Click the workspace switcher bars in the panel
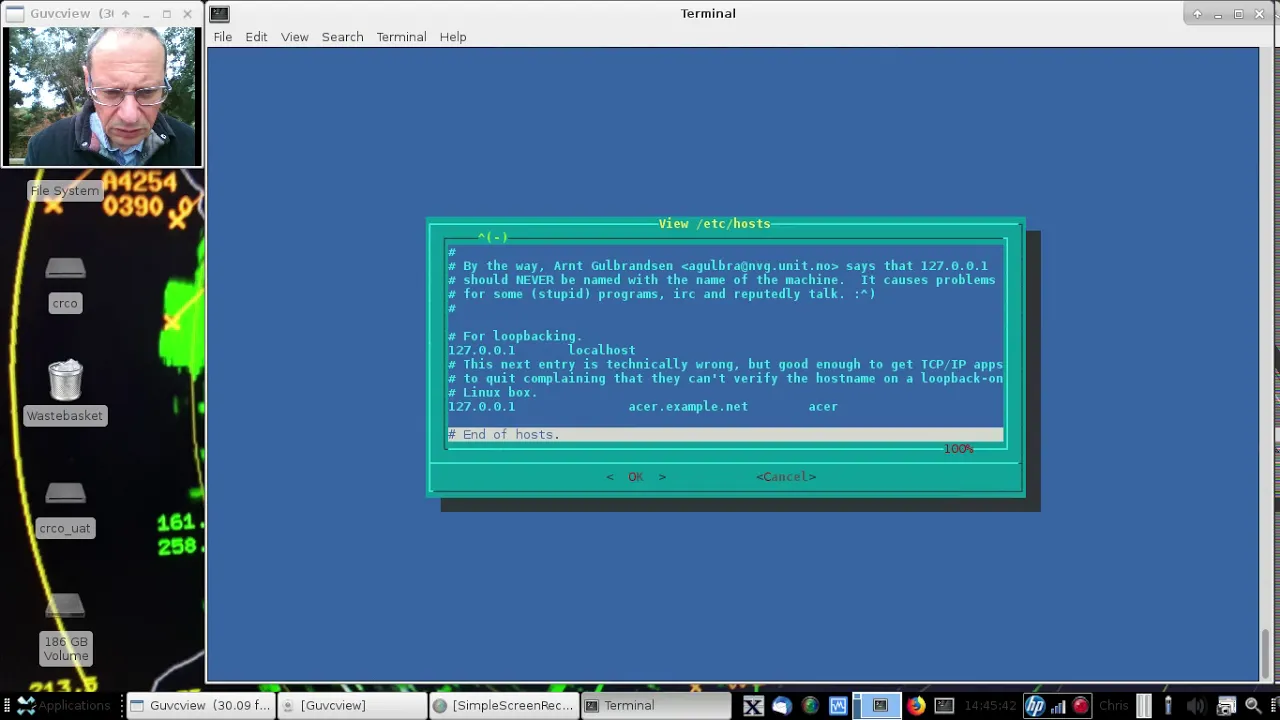Screen dimensions: 1280x720 (x=1144, y=706)
